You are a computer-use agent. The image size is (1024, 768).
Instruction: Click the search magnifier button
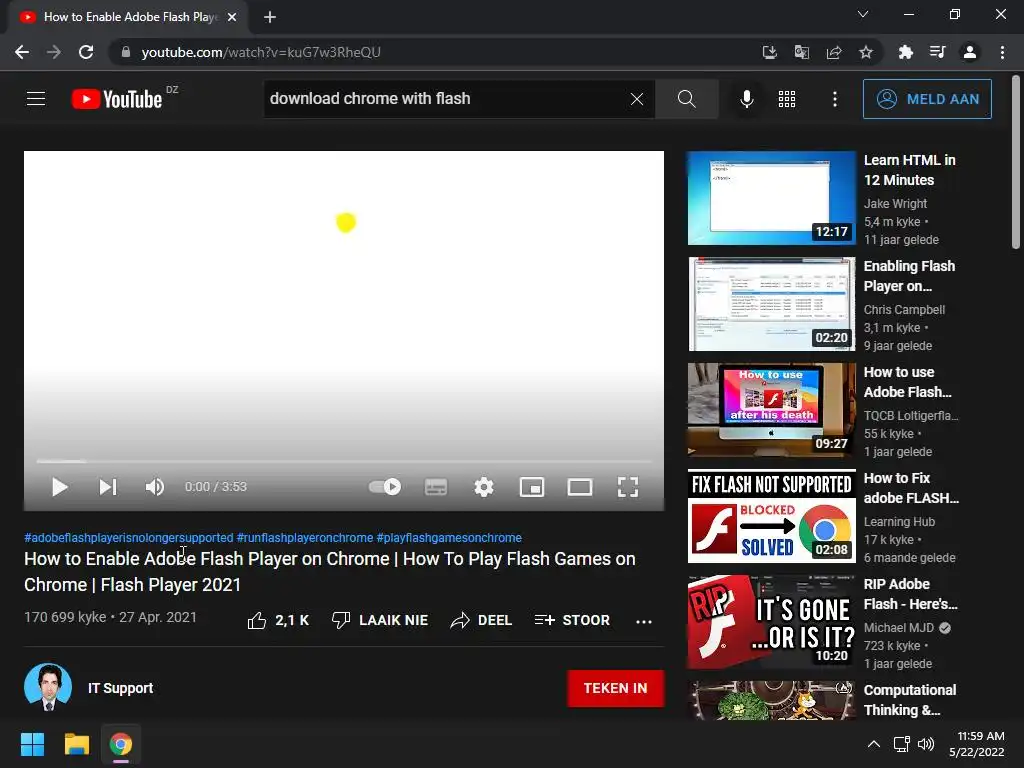coord(686,99)
